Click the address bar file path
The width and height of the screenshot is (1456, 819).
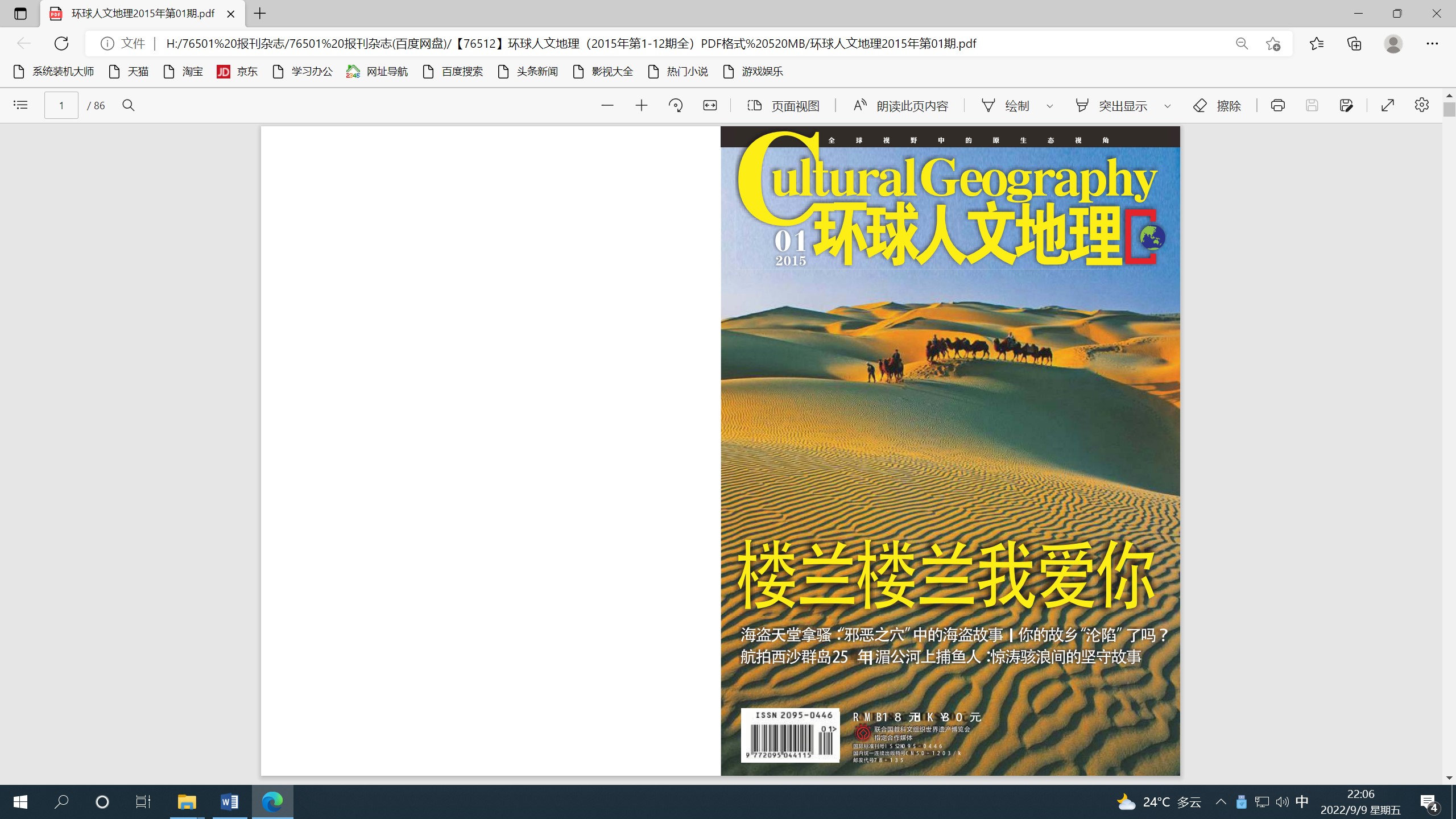[571, 44]
